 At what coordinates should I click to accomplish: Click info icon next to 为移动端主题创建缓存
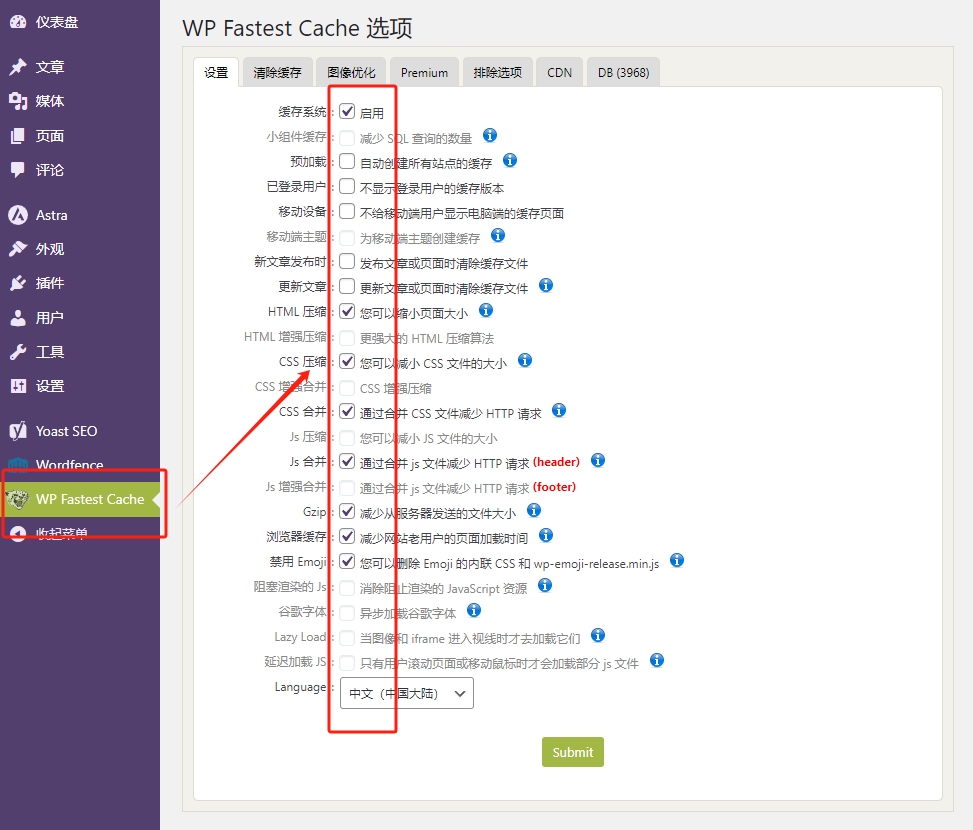click(x=498, y=235)
